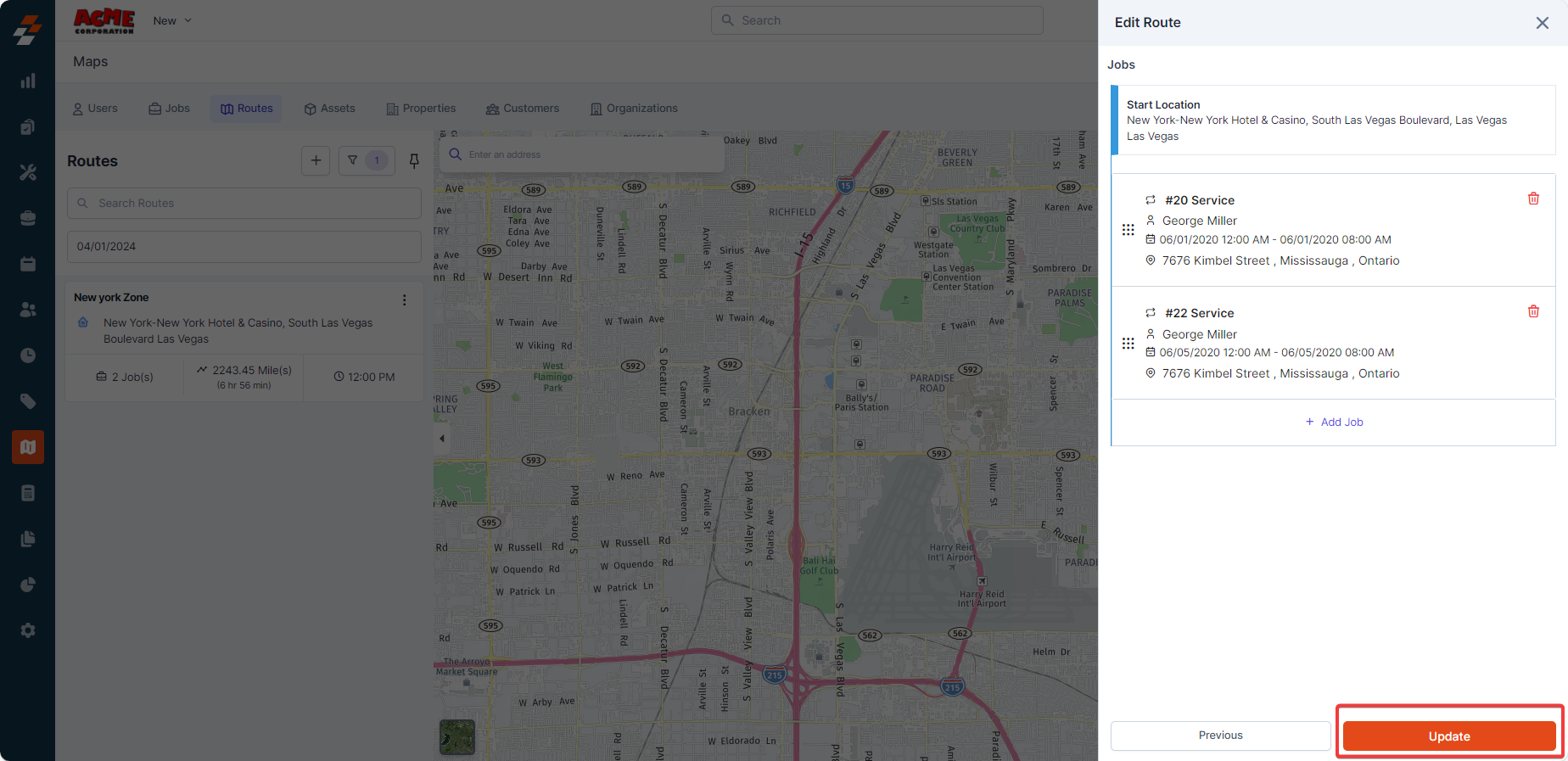
Task: Click the Search Routes field
Action: coord(244,204)
